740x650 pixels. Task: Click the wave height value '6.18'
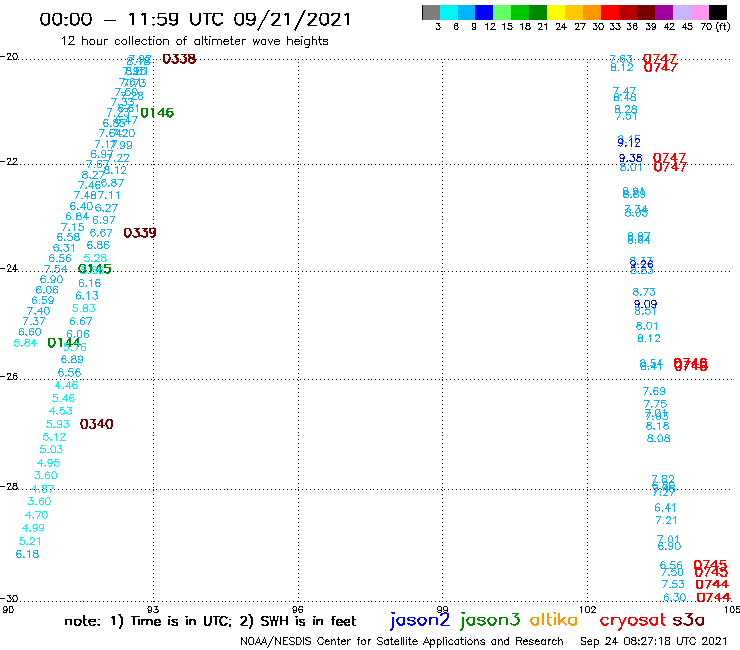click(x=27, y=554)
